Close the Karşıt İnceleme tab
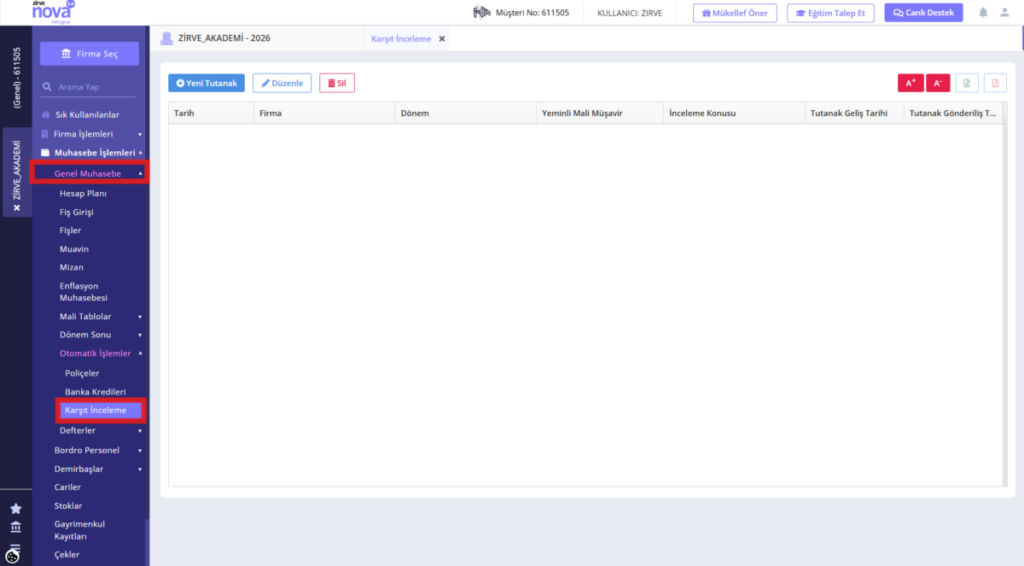 [442, 39]
